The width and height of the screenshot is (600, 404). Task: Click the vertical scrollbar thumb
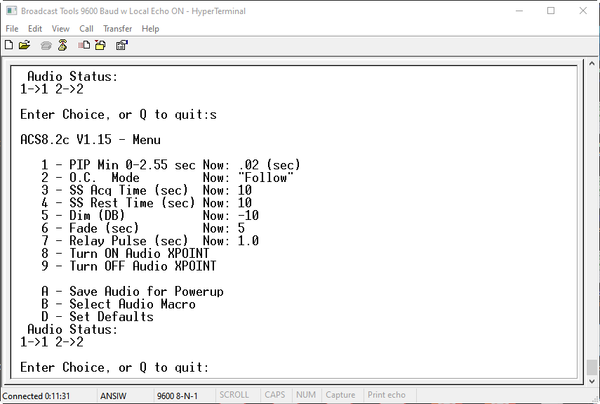click(592, 367)
